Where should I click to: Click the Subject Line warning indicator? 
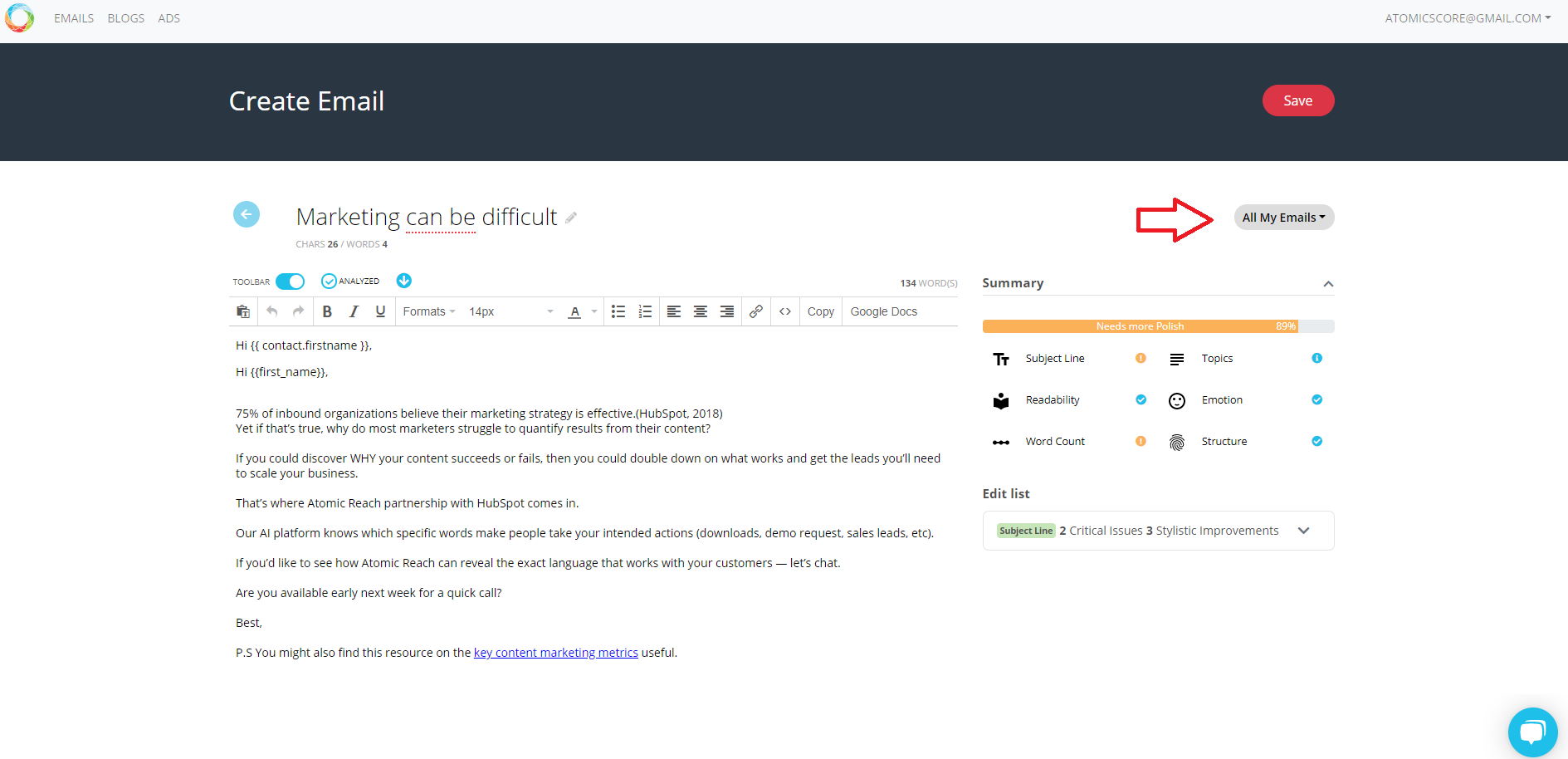pos(1141,358)
